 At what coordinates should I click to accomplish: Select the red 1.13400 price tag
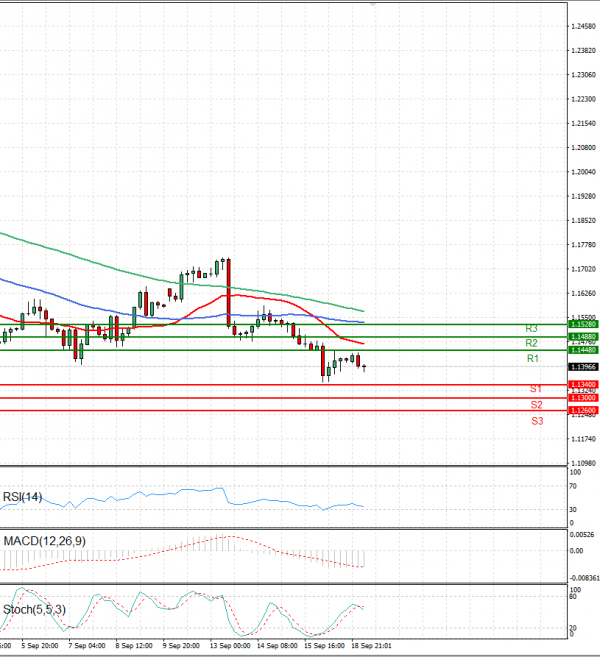[x=583, y=384]
